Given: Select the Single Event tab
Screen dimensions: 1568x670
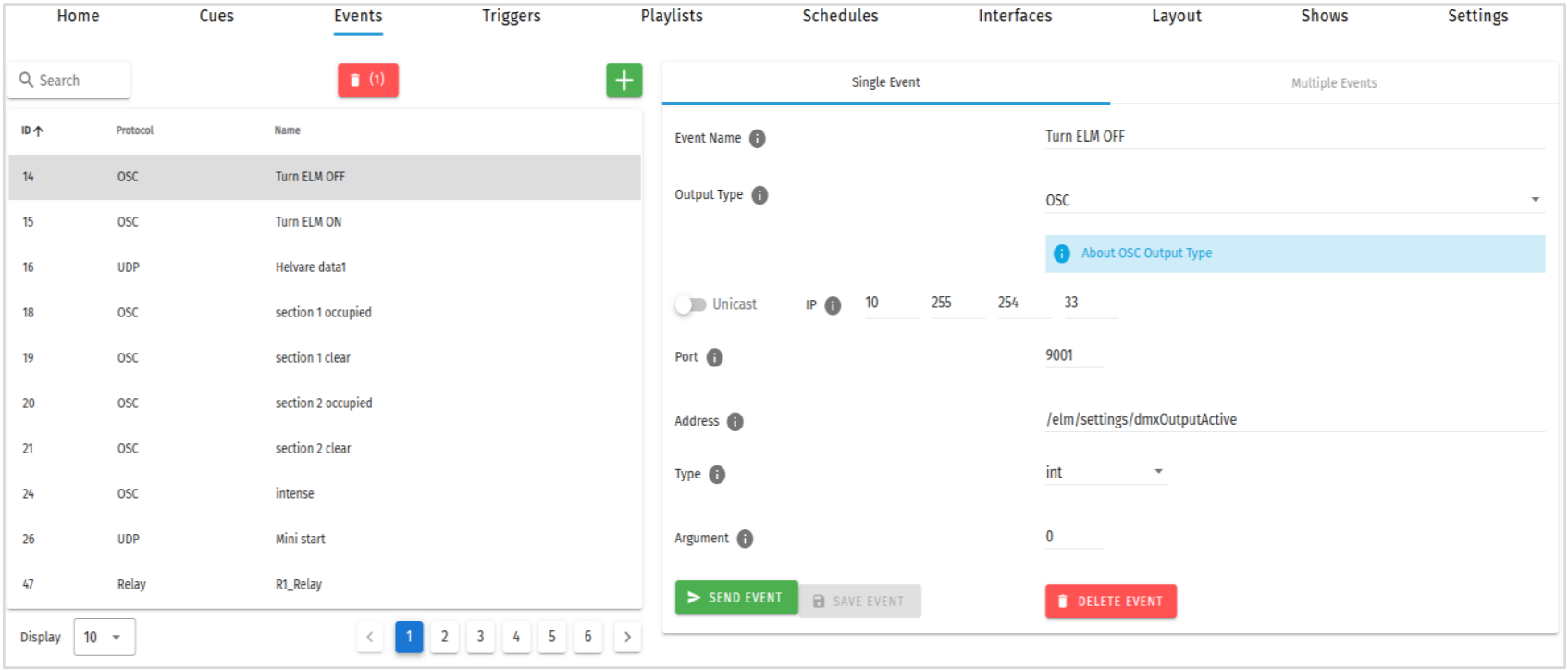Looking at the screenshot, I should (x=886, y=82).
